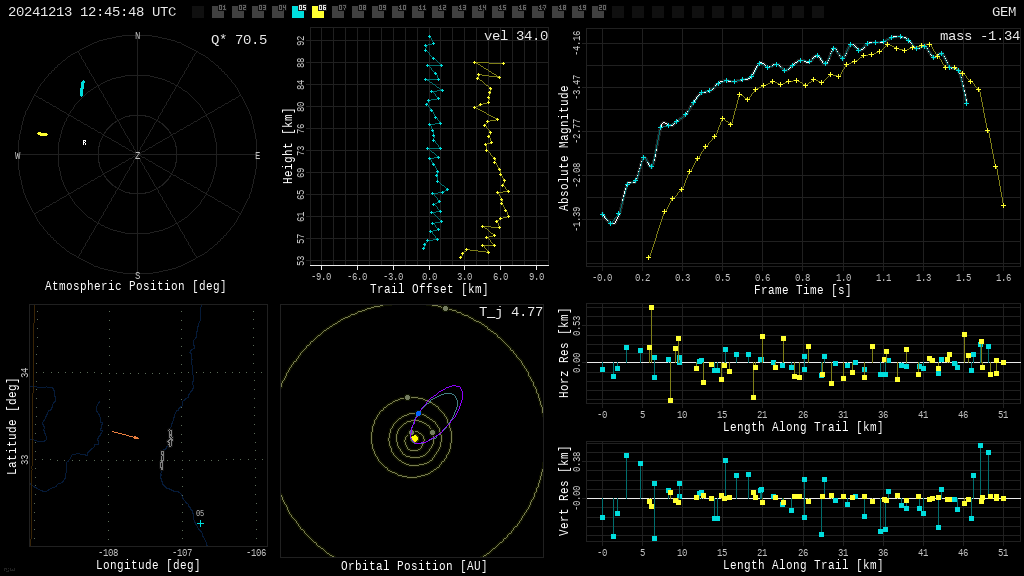The height and width of the screenshot is (576, 1024).
Task: Click the yellow Sun dot in orbital plot
Action: pyautogui.click(x=414, y=438)
